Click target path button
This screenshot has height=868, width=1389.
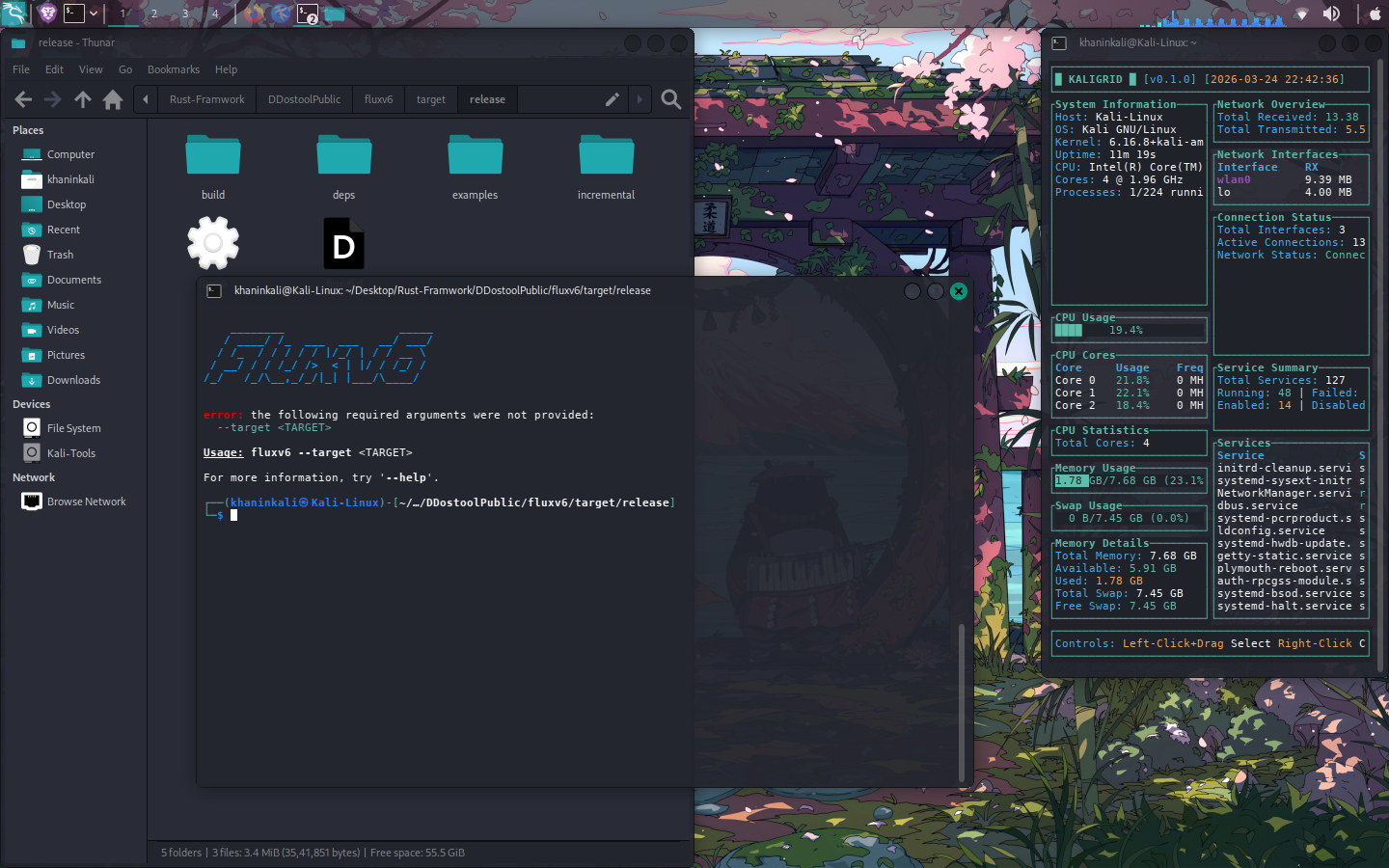[430, 99]
